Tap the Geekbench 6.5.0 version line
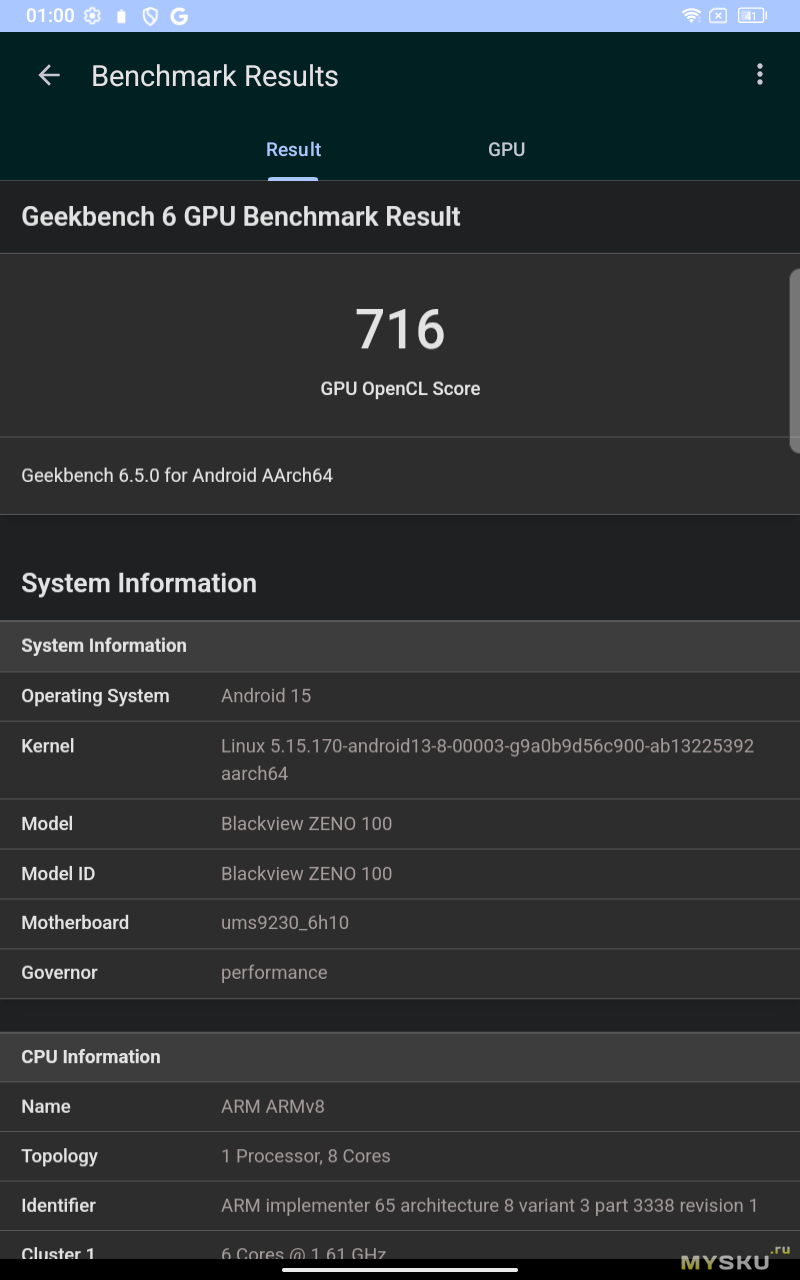The image size is (800, 1280). pos(177,476)
